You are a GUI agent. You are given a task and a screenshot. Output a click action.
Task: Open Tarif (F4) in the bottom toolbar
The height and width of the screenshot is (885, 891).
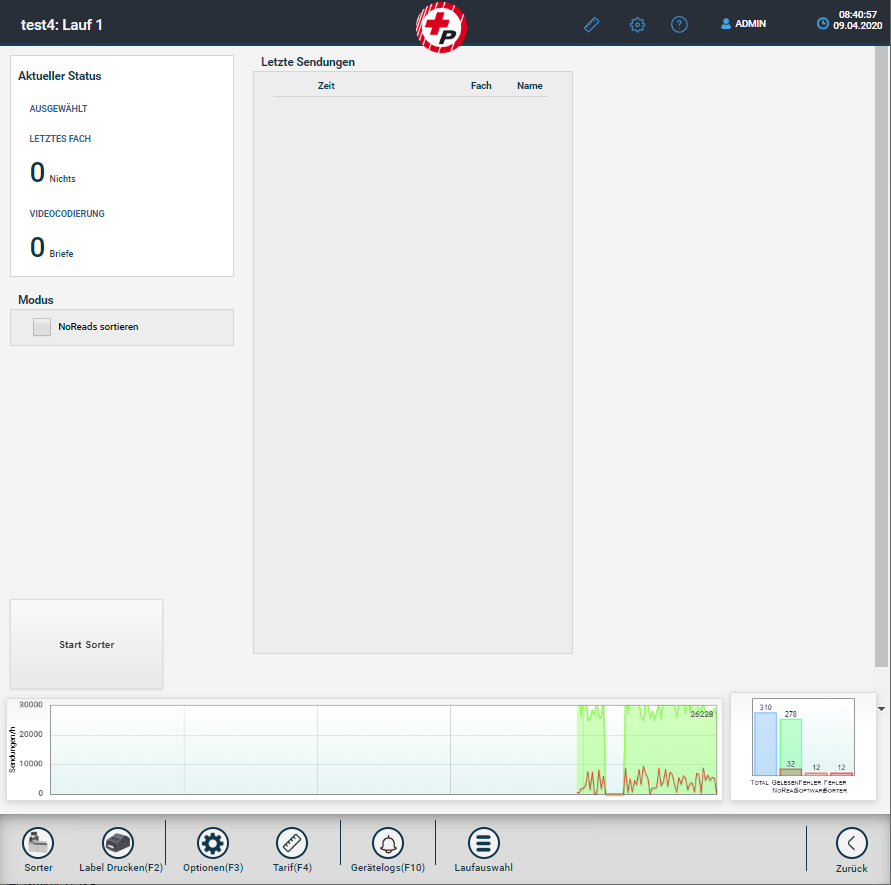[292, 843]
